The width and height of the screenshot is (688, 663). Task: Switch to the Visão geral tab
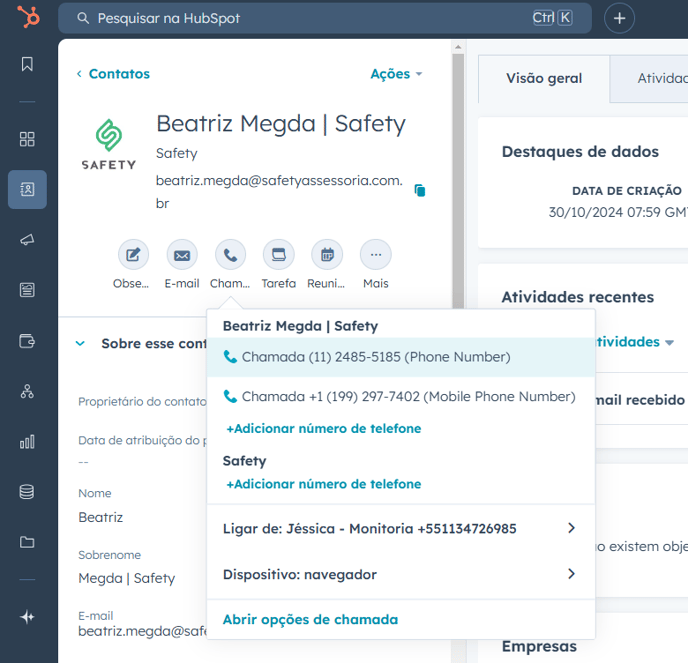(x=544, y=78)
